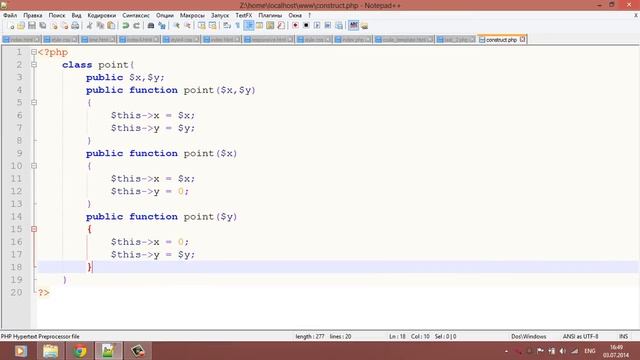Paste clipboard using the Paste icon
Image resolution: width=640 pixels, height=360 pixels.
[x=111, y=26]
